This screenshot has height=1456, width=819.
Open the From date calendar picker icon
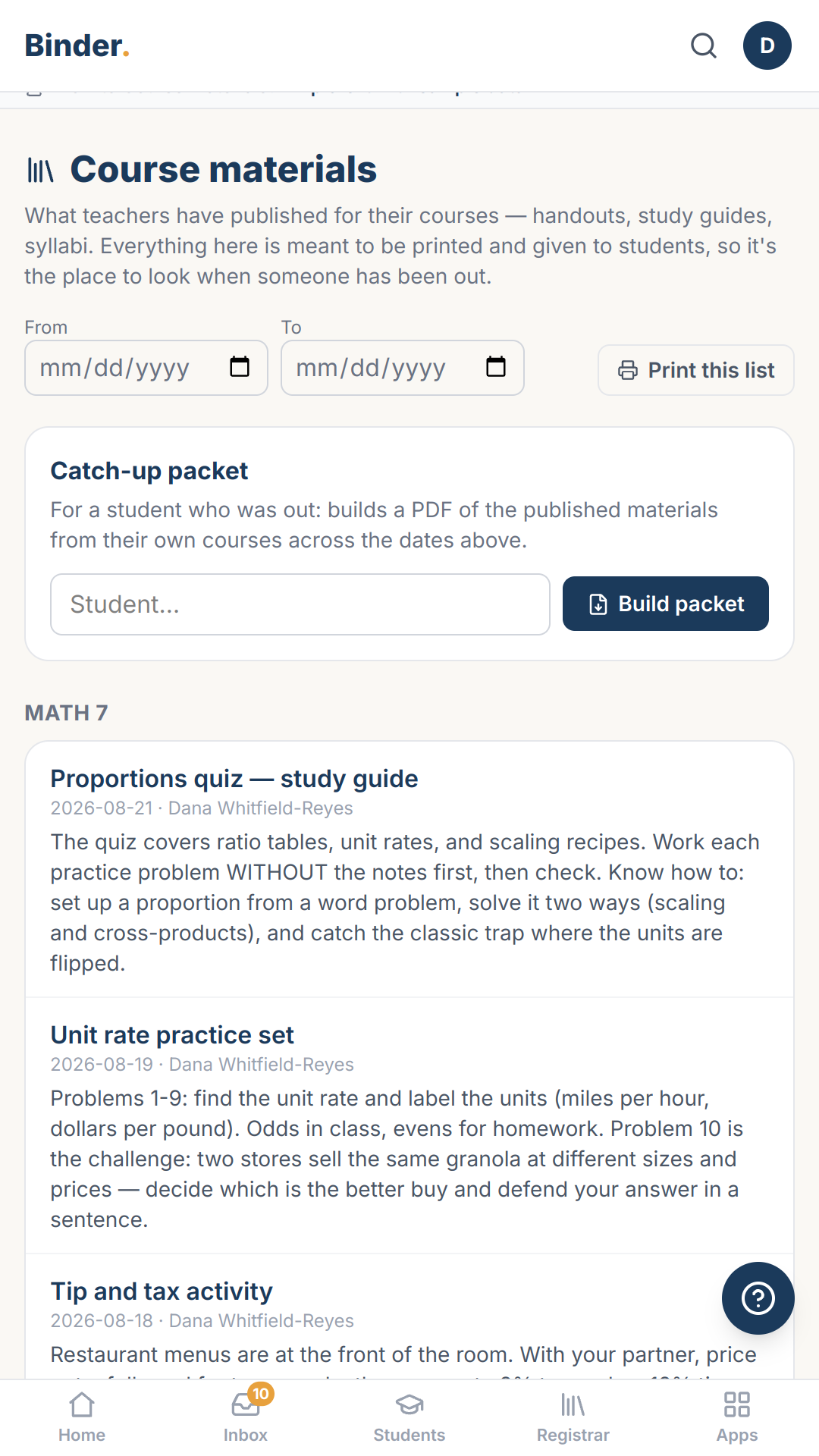240,367
